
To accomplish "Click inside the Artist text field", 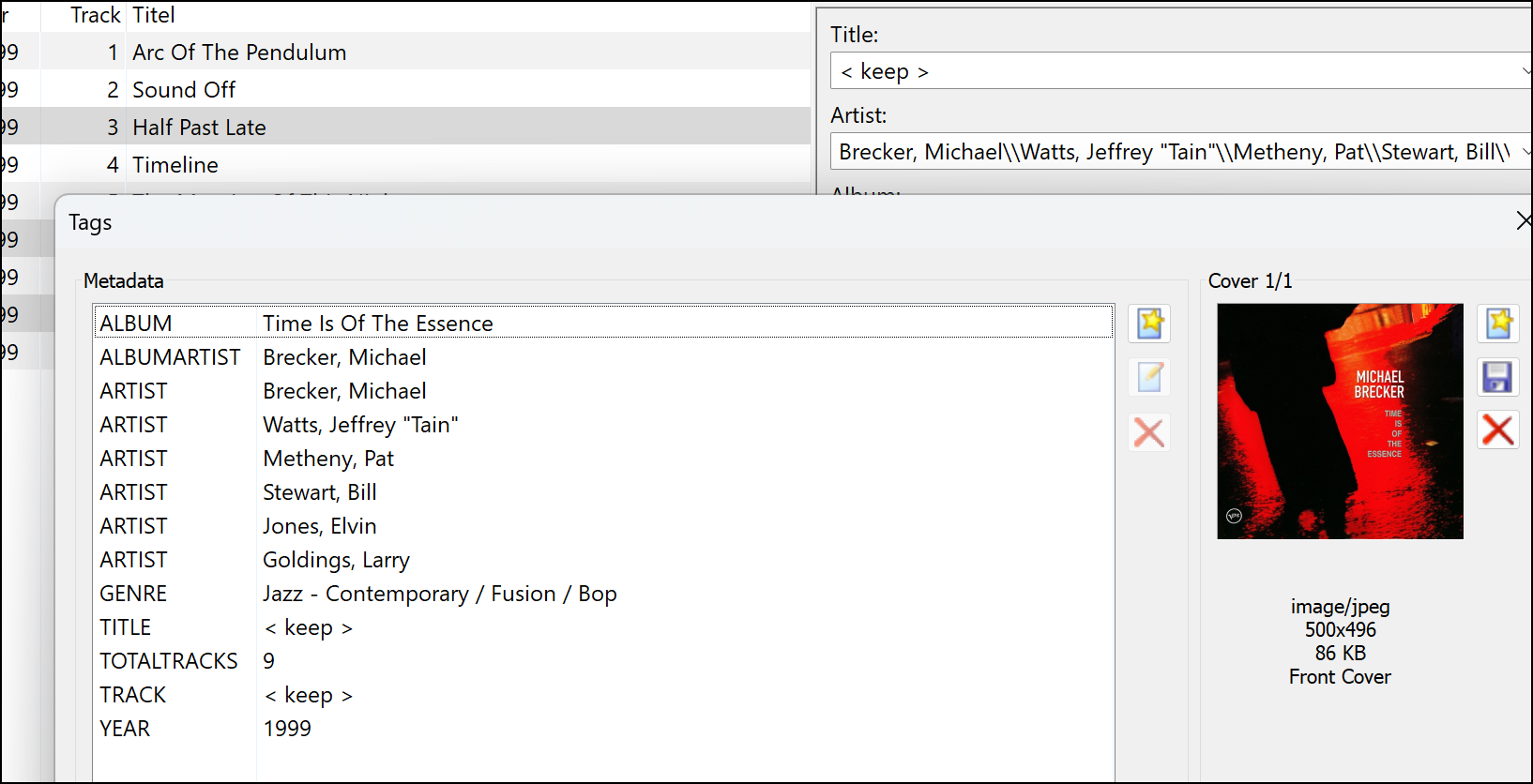I will tap(1173, 152).
